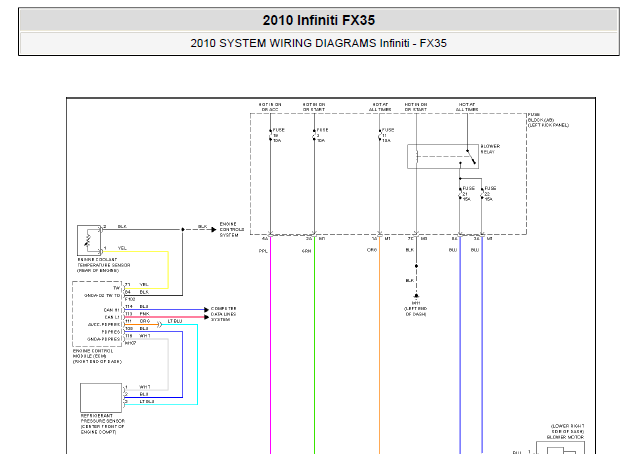This screenshot has width=635, height=454.
Task: Click the yellow YEL sensor wire
Action: 167,268
